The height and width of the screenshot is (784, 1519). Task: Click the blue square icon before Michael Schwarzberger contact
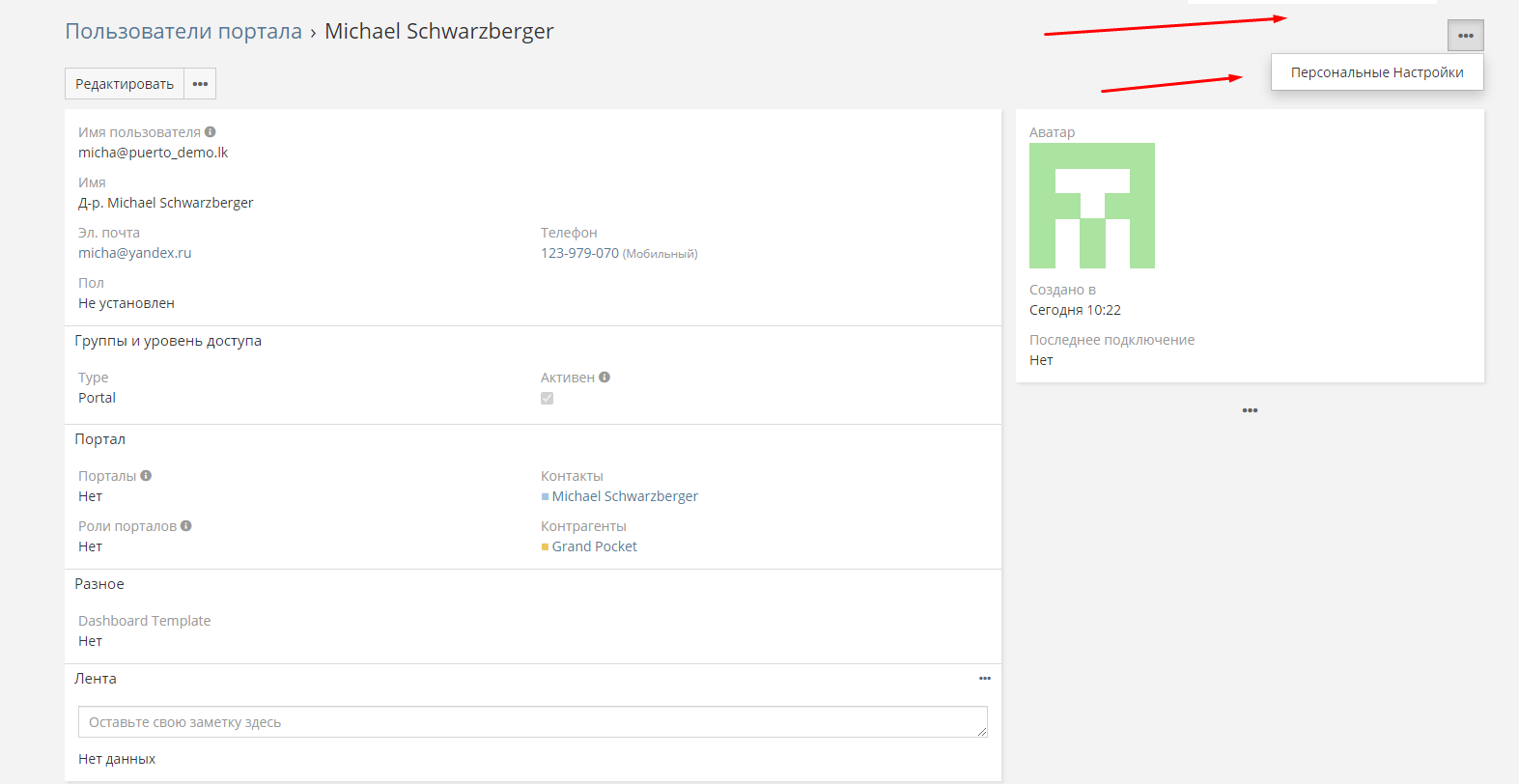coord(545,497)
